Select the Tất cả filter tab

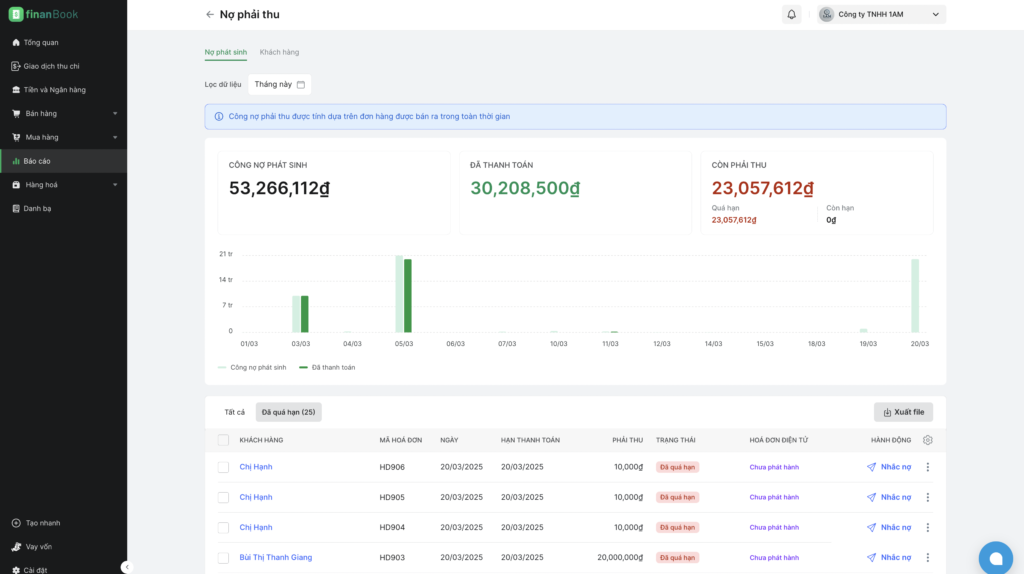[234, 412]
